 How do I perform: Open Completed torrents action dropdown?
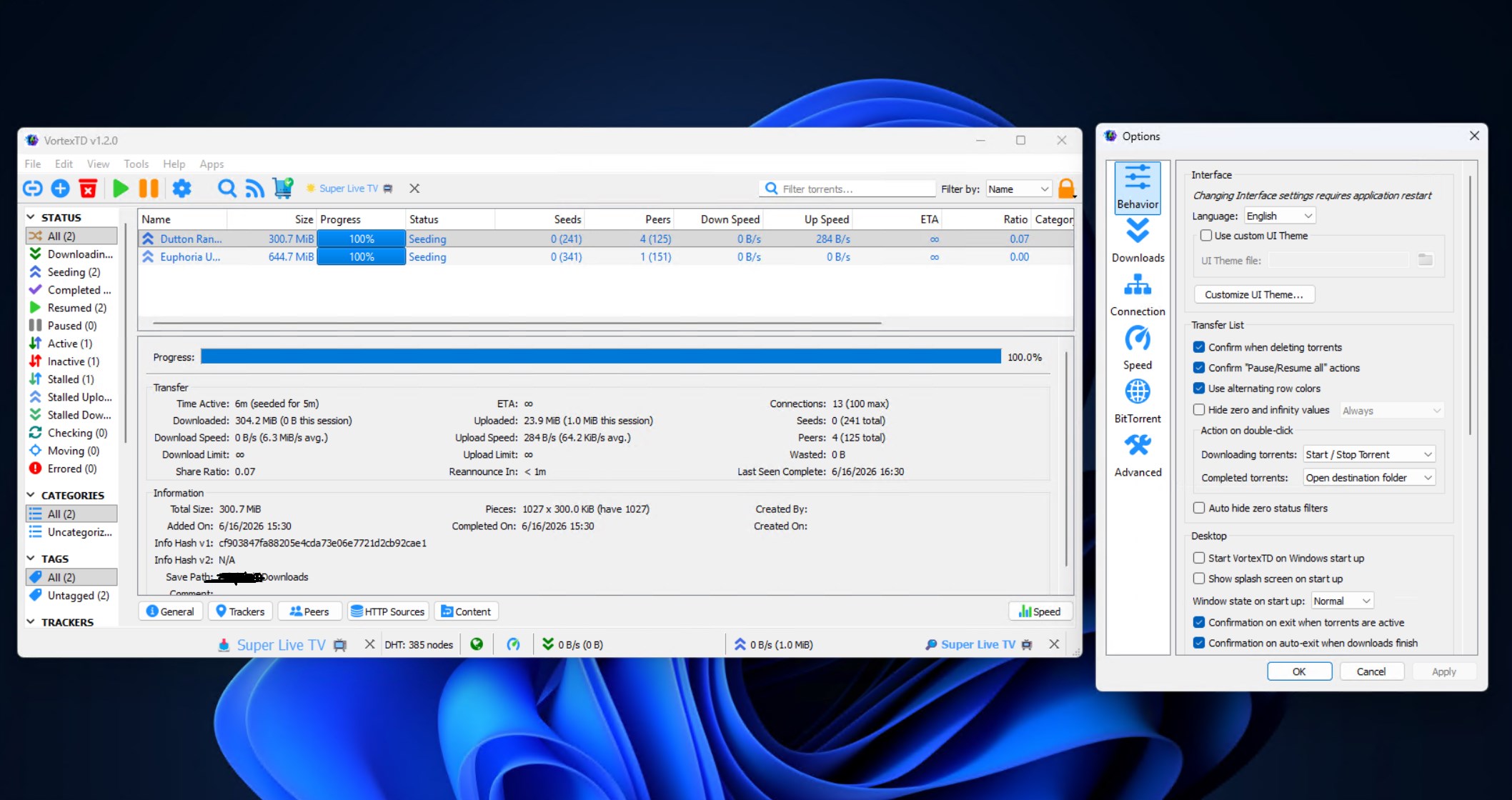(1369, 478)
